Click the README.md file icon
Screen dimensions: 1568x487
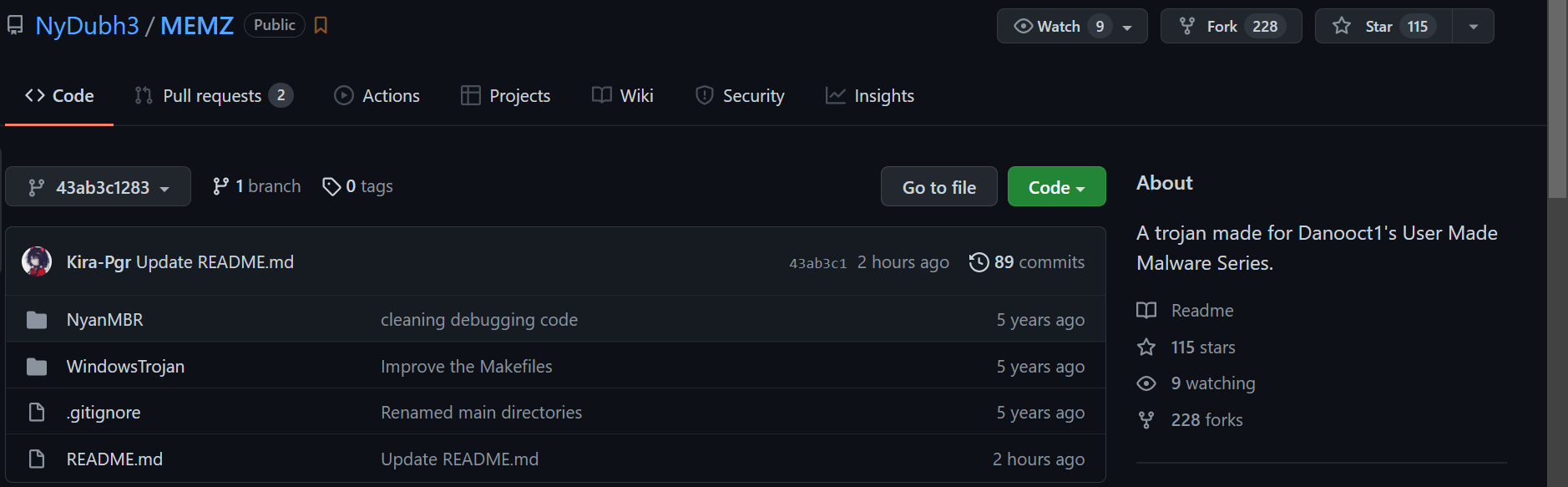37,459
